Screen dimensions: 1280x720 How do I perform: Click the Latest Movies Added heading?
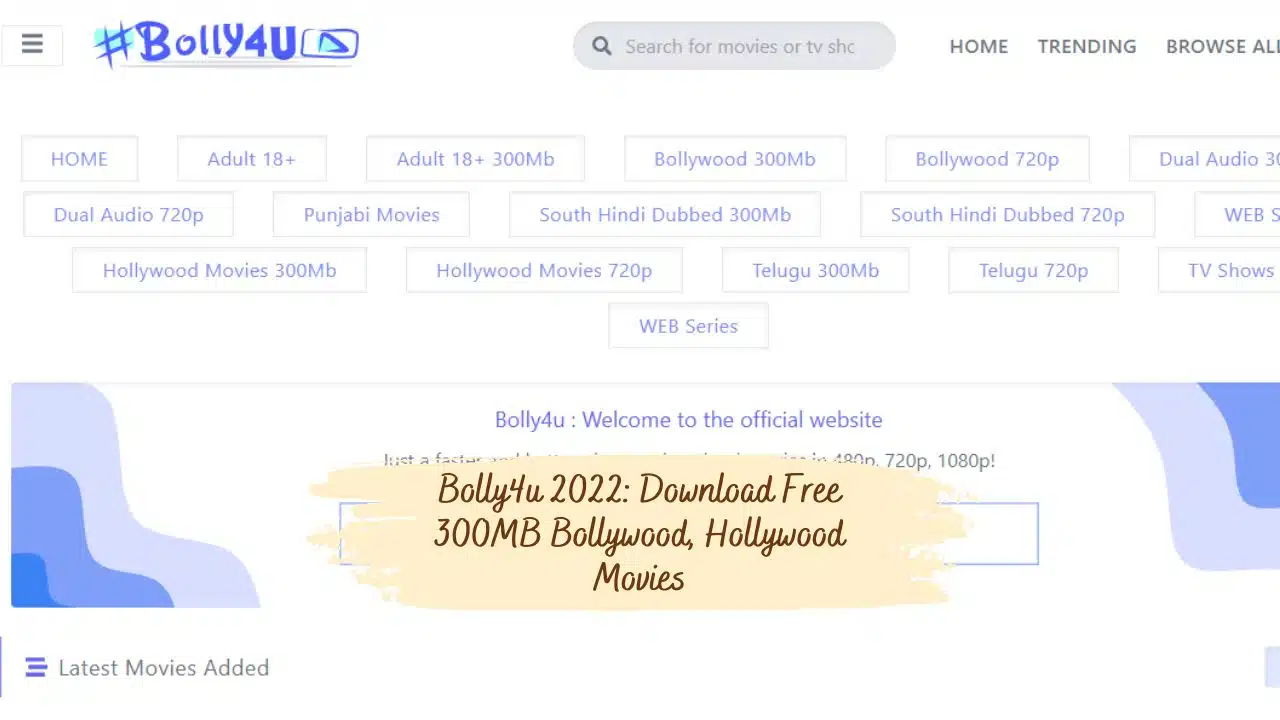click(164, 667)
